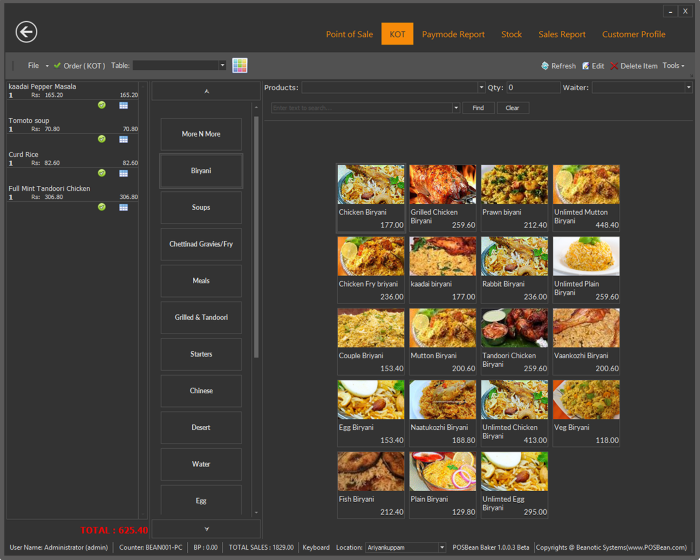
Task: Click grid icon under kaadai Pepper Masala
Action: coord(124,105)
